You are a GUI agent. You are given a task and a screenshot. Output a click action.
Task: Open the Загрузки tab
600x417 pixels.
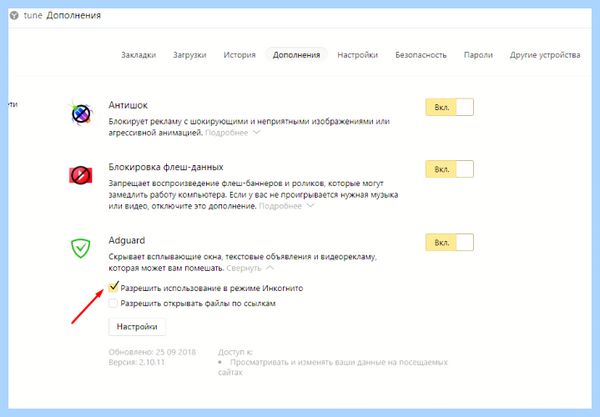pos(189,55)
